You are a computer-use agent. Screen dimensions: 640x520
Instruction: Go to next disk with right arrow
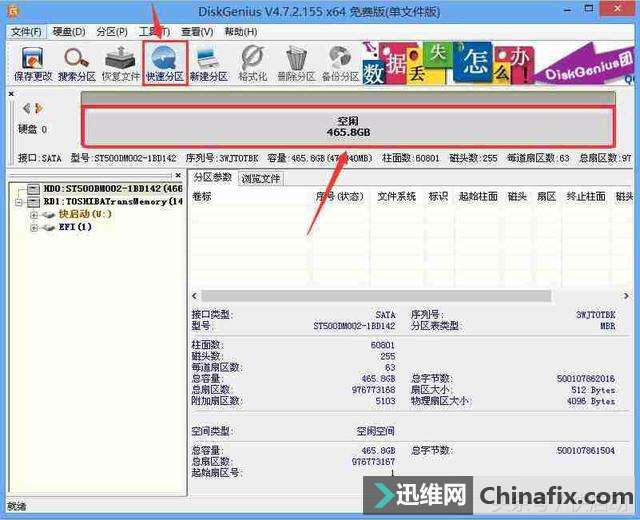tap(39, 108)
